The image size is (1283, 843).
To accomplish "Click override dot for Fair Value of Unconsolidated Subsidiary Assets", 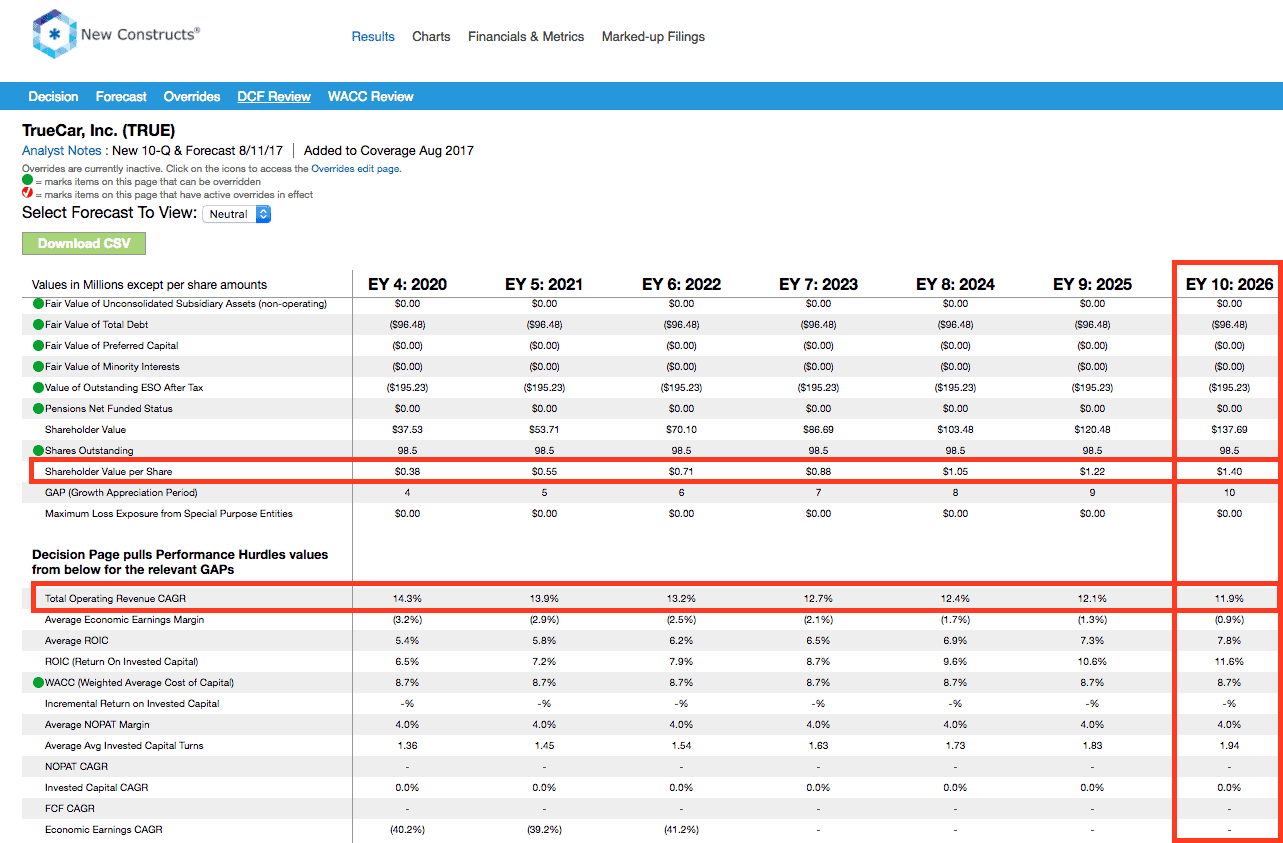I will (x=38, y=303).
